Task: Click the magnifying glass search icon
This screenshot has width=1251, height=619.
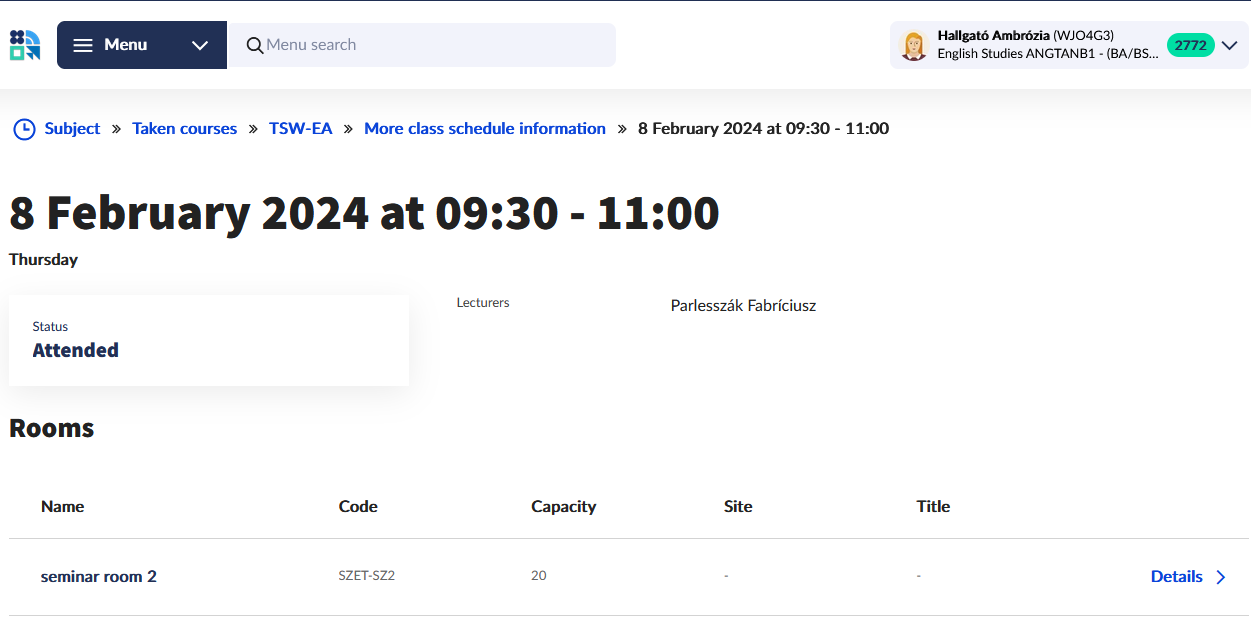Action: 255,45
